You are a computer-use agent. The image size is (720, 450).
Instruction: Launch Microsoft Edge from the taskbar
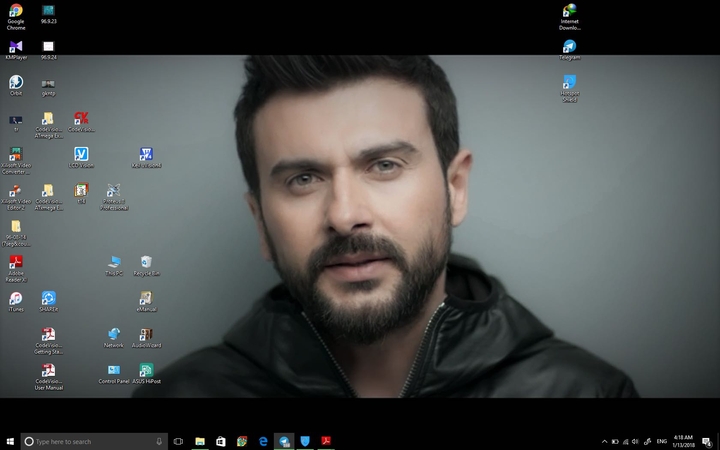tap(263, 441)
